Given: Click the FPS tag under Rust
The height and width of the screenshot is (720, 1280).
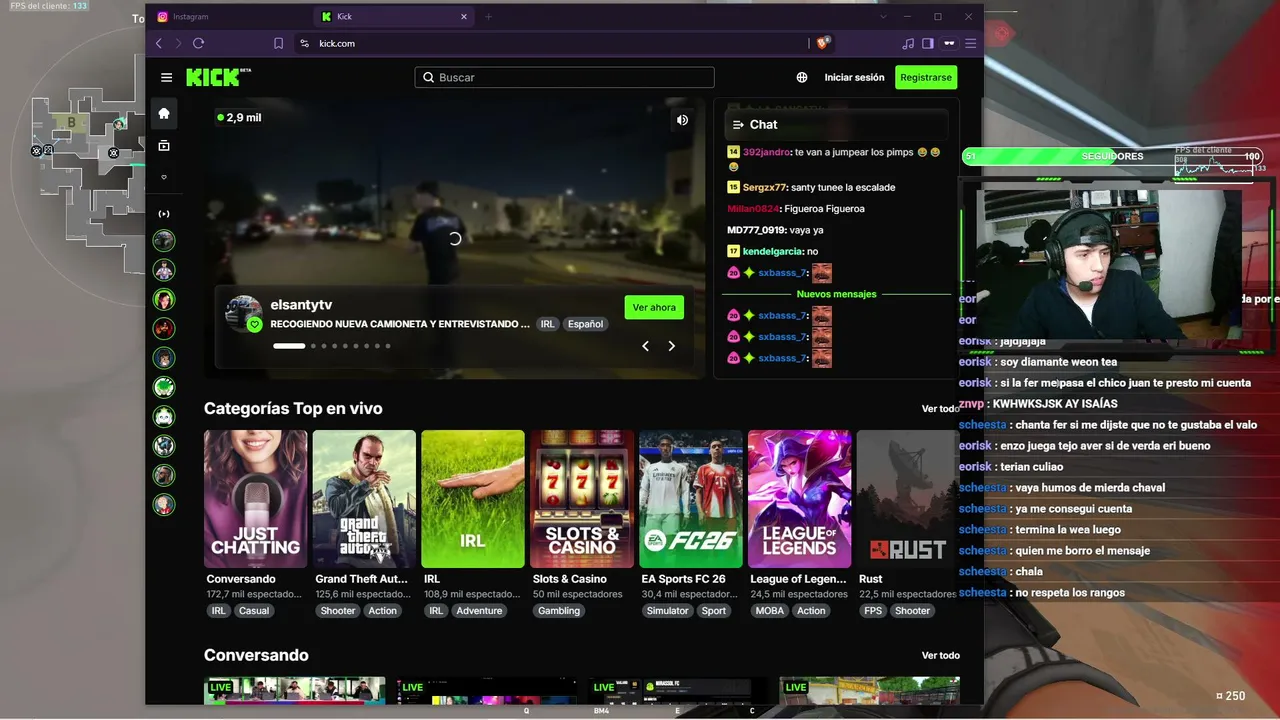Looking at the screenshot, I should (x=874, y=611).
